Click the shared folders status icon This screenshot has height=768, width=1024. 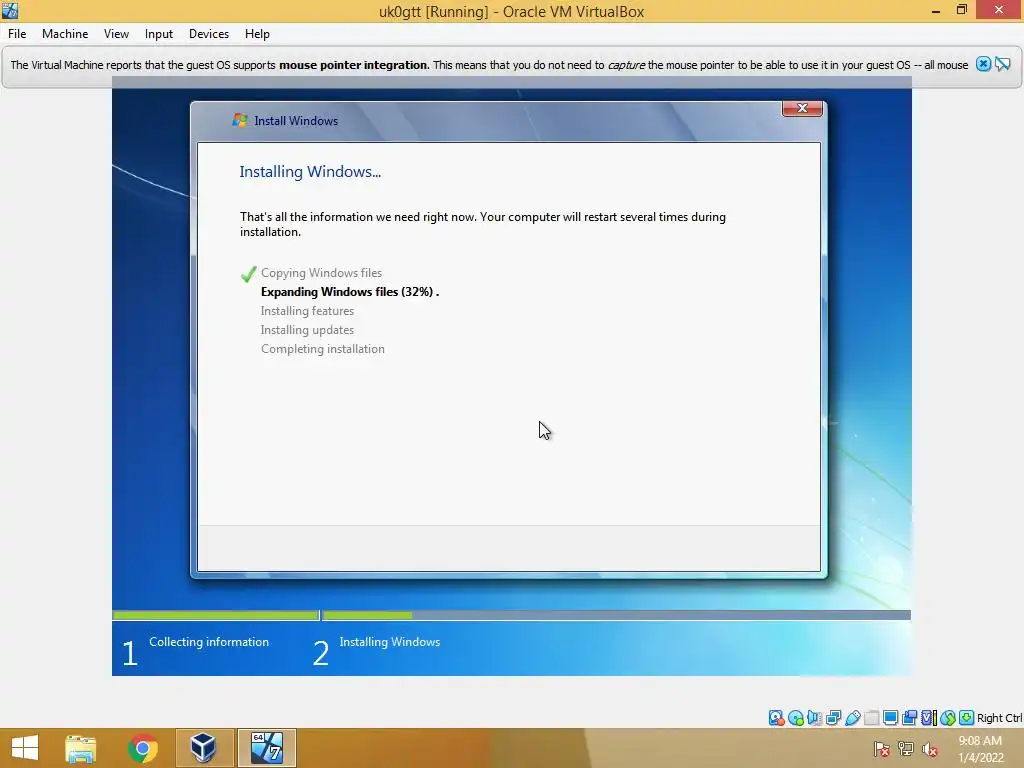click(x=871, y=718)
